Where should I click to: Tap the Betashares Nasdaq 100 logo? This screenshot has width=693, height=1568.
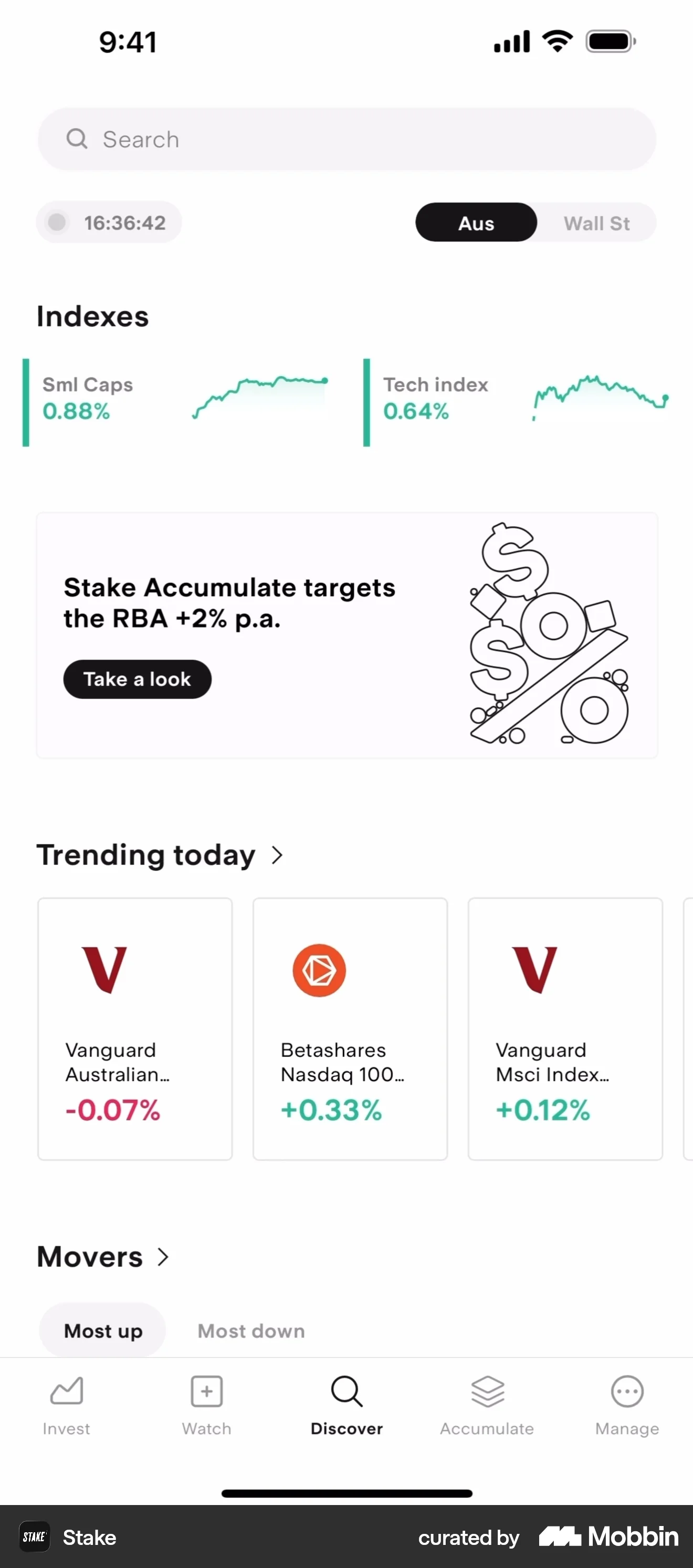tap(319, 970)
